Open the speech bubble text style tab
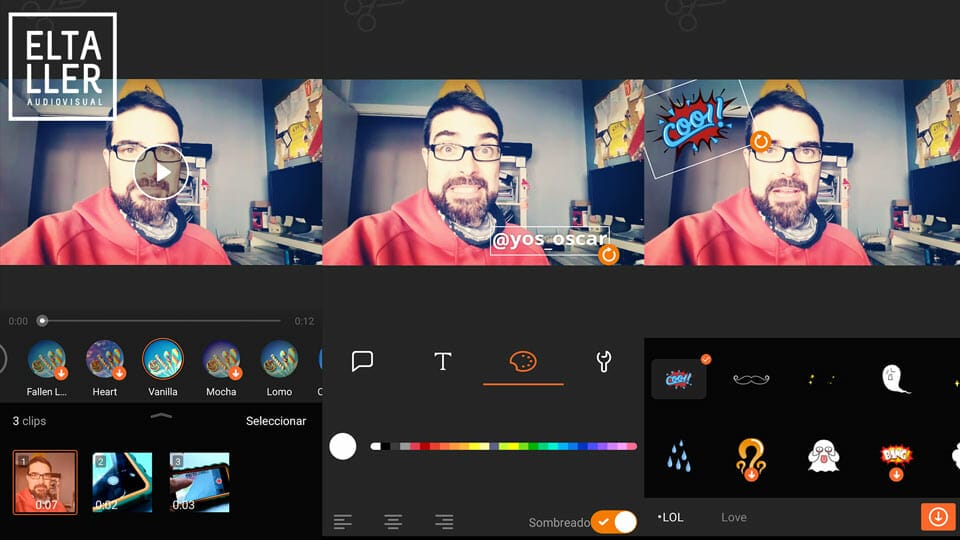This screenshot has height=540, width=960. pyautogui.click(x=362, y=361)
